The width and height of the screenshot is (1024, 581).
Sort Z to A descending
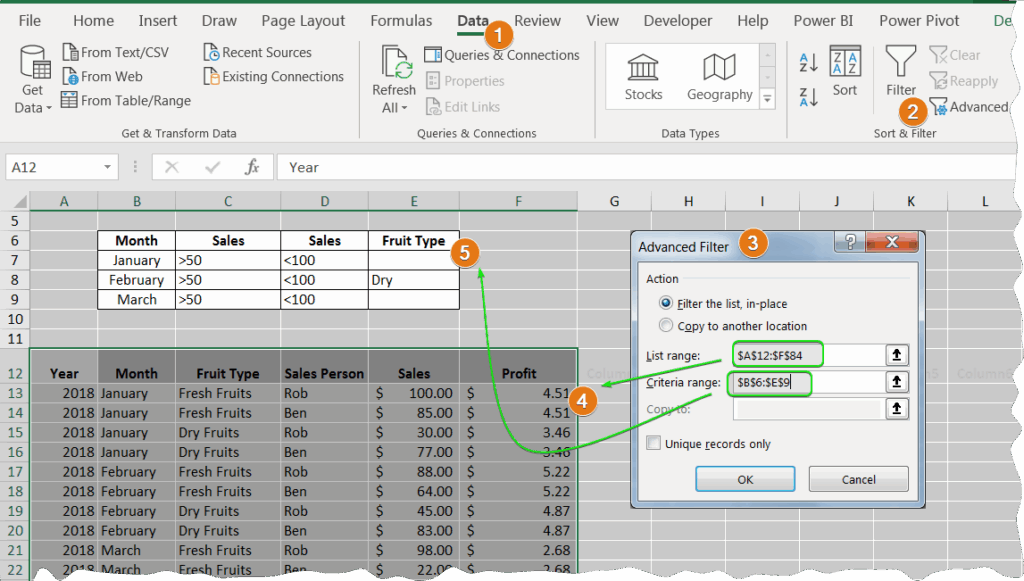[808, 97]
